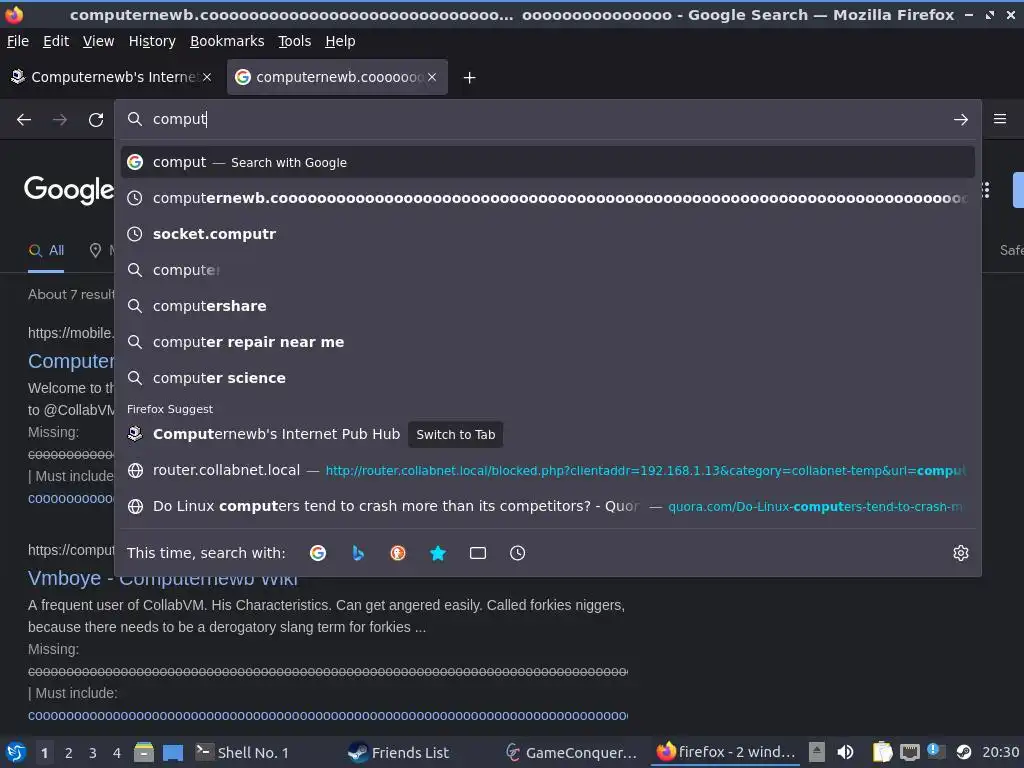Open search settings gear icon

960,553
